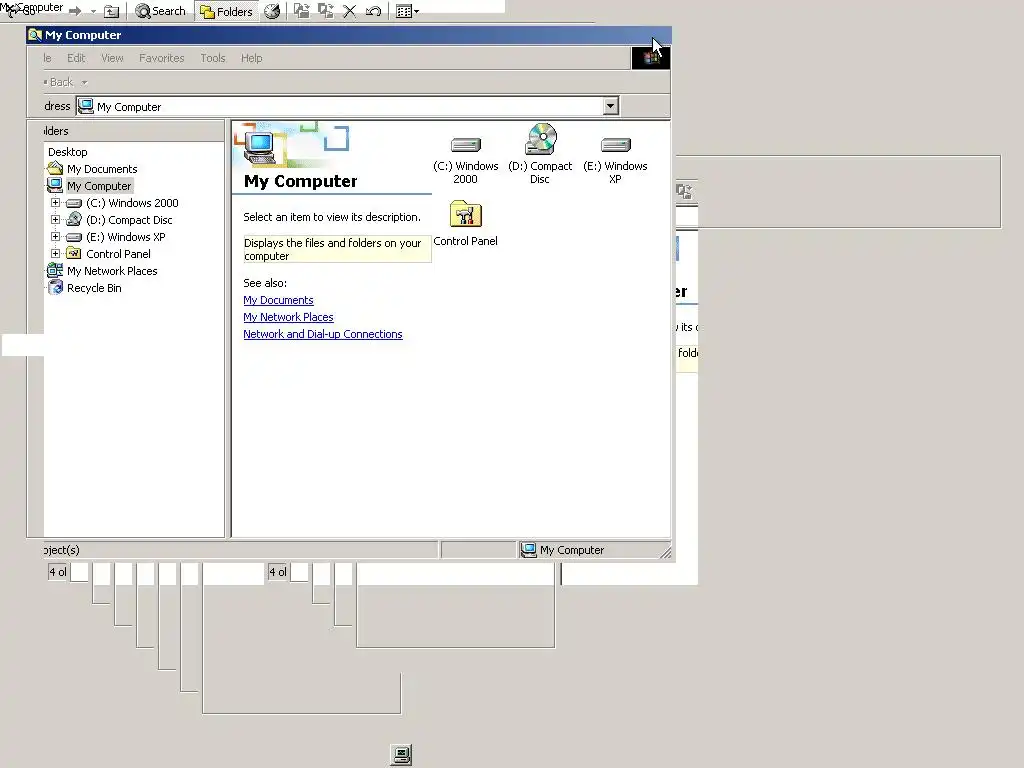Click the large My Computer banner icon
This screenshot has height=768, width=1024.
point(260,146)
